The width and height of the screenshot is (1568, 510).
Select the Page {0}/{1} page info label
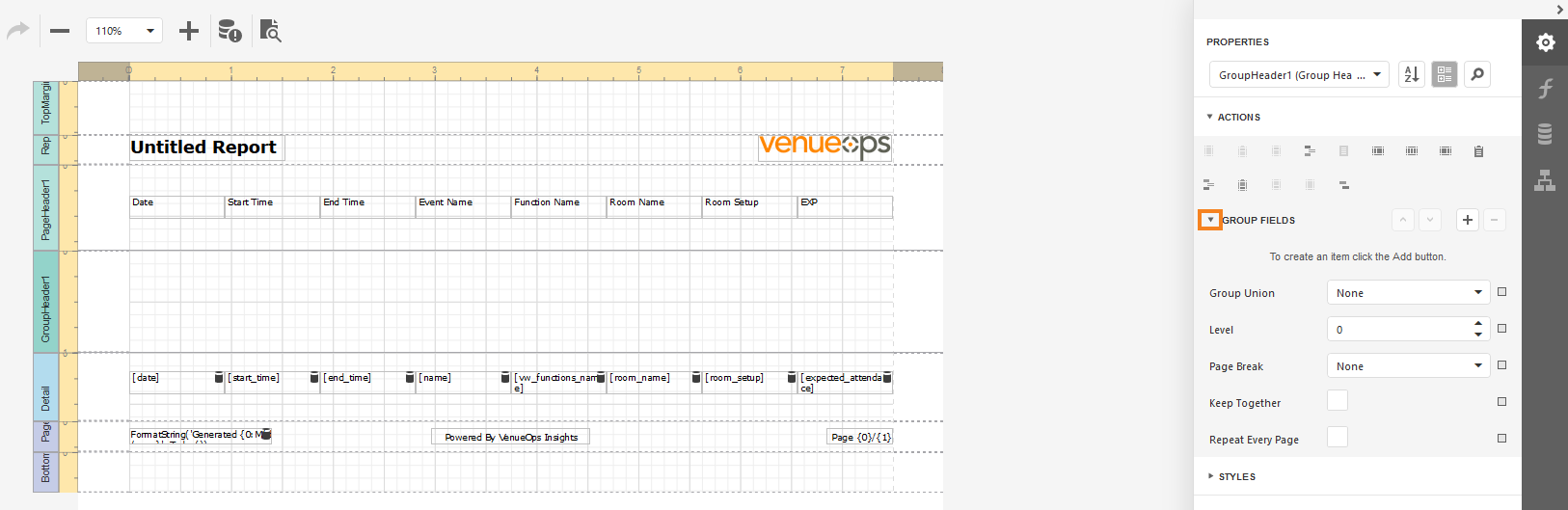[860, 437]
